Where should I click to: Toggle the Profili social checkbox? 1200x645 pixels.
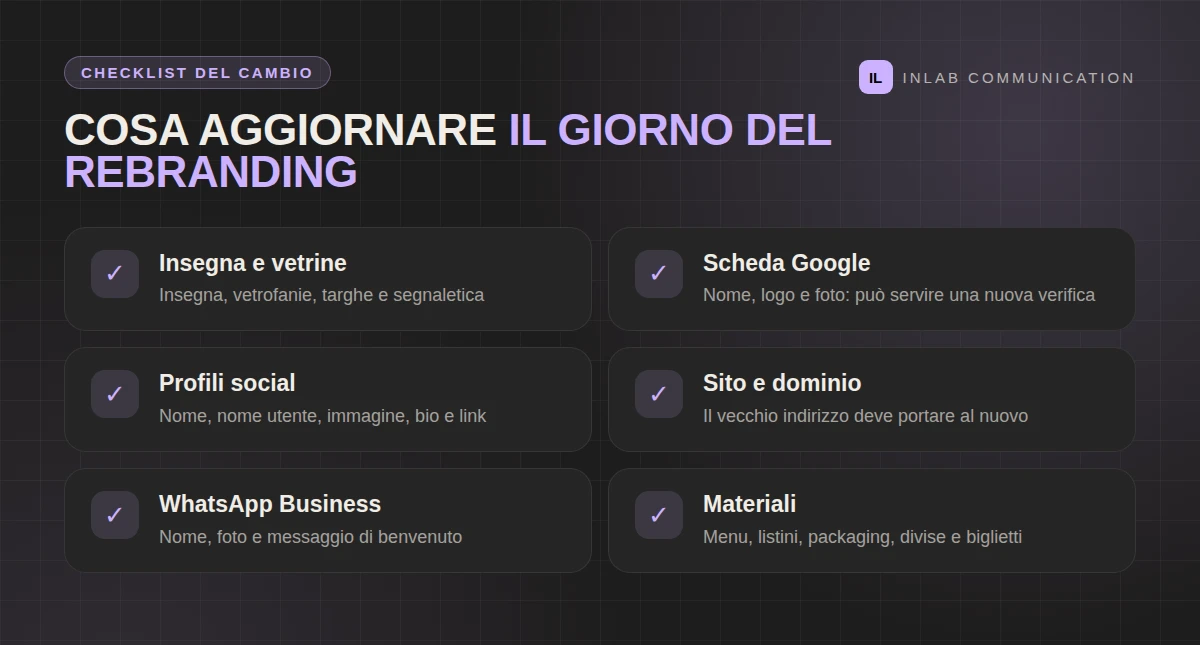pyautogui.click(x=115, y=394)
